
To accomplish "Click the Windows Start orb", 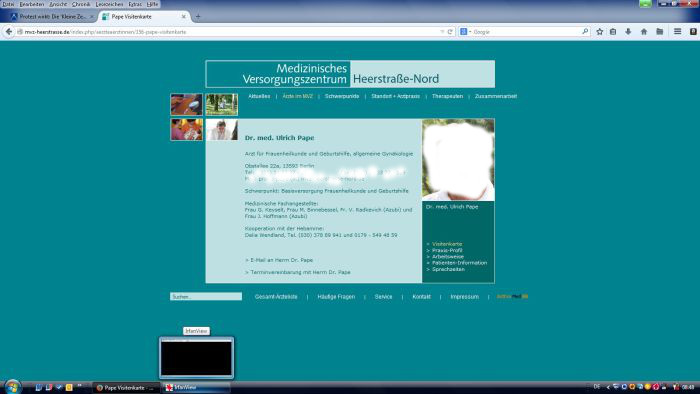I will click(x=12, y=387).
